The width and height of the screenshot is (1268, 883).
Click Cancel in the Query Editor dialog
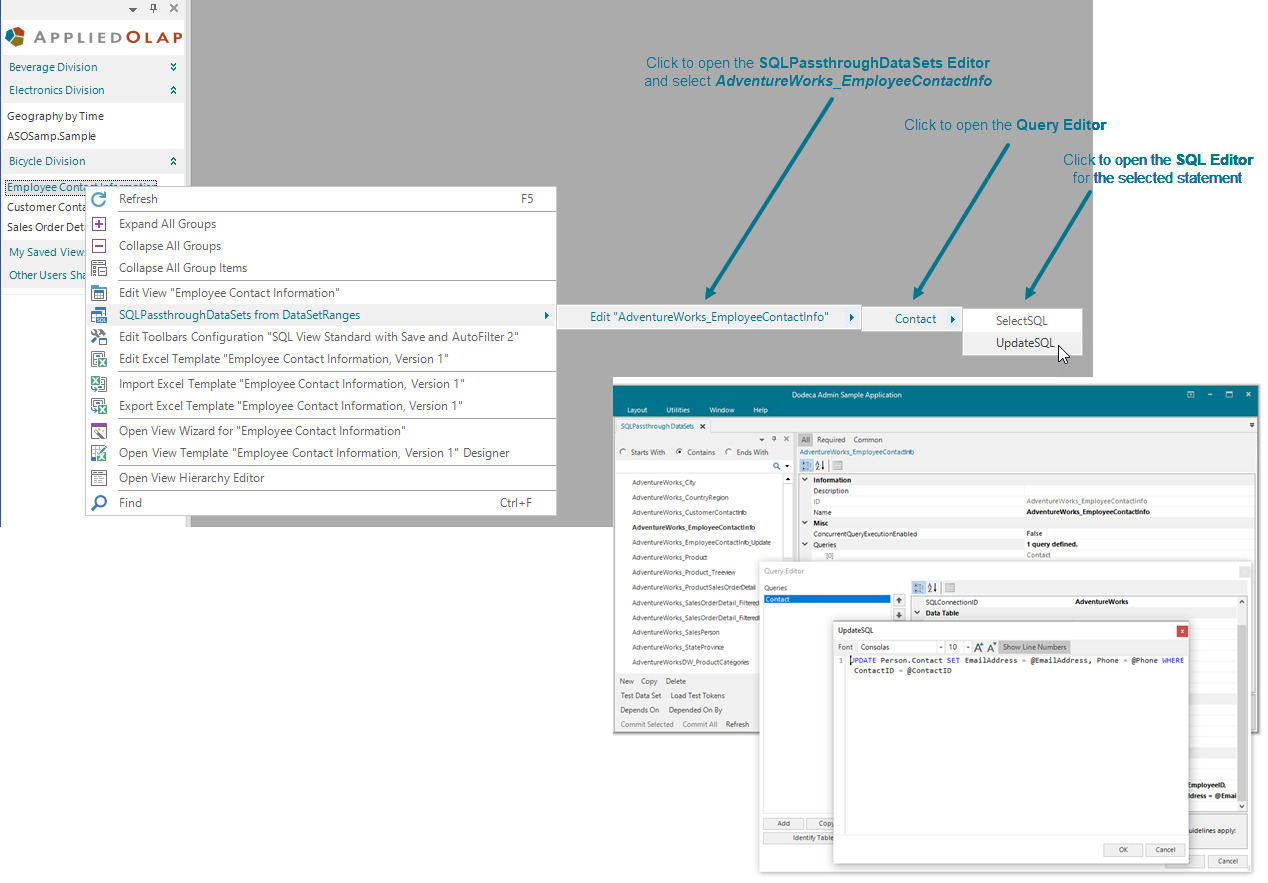1228,861
